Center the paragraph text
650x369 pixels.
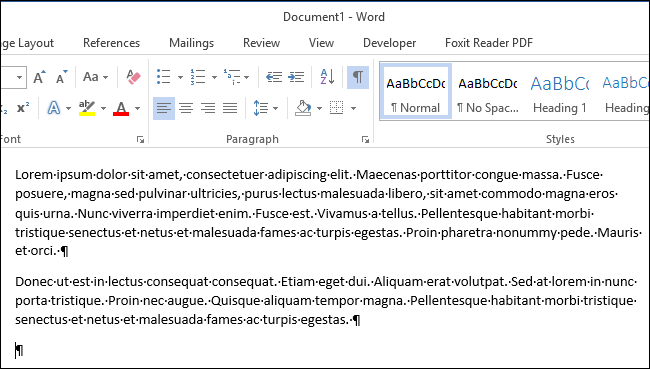[186, 108]
